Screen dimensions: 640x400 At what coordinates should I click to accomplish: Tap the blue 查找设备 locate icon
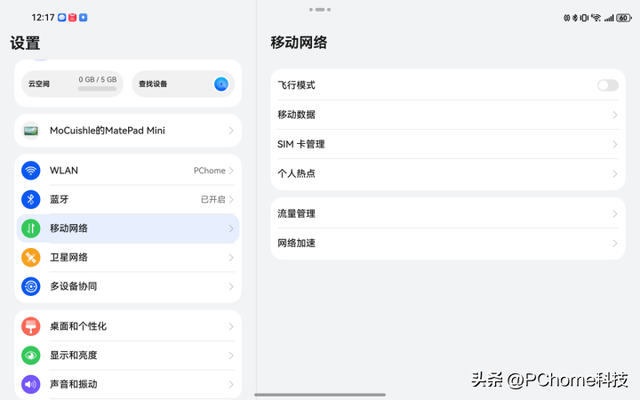pos(221,84)
